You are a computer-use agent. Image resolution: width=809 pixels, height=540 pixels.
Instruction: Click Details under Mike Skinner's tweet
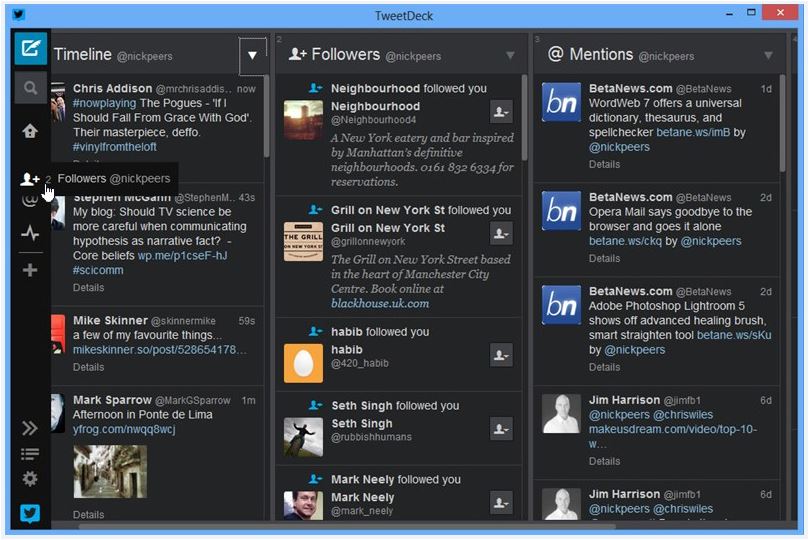[88, 367]
